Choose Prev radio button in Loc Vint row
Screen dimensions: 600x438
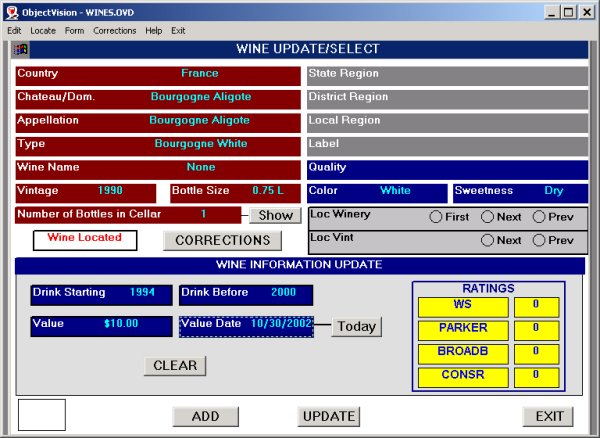[539, 240]
